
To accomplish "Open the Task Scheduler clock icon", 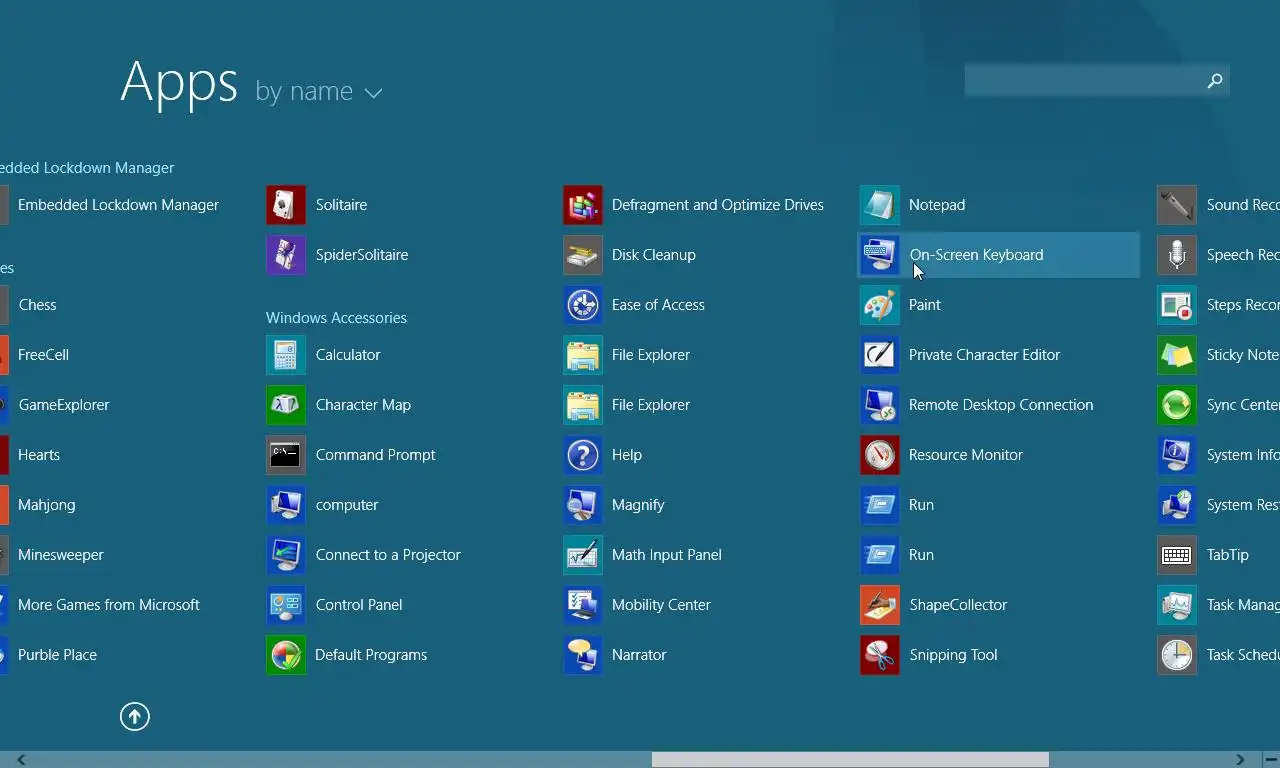I will click(x=1177, y=655).
